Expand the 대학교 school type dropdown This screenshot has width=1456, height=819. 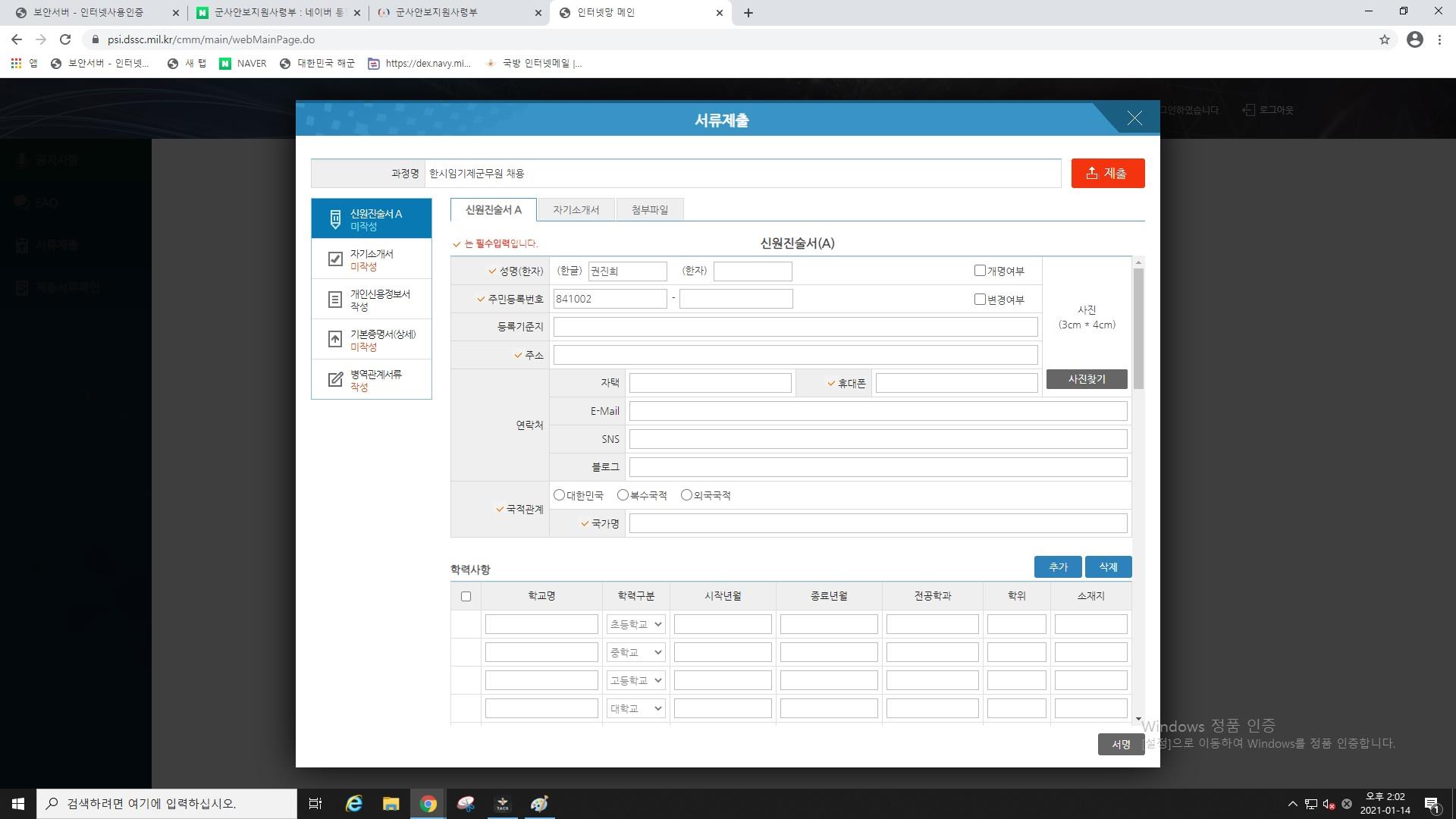click(x=635, y=708)
